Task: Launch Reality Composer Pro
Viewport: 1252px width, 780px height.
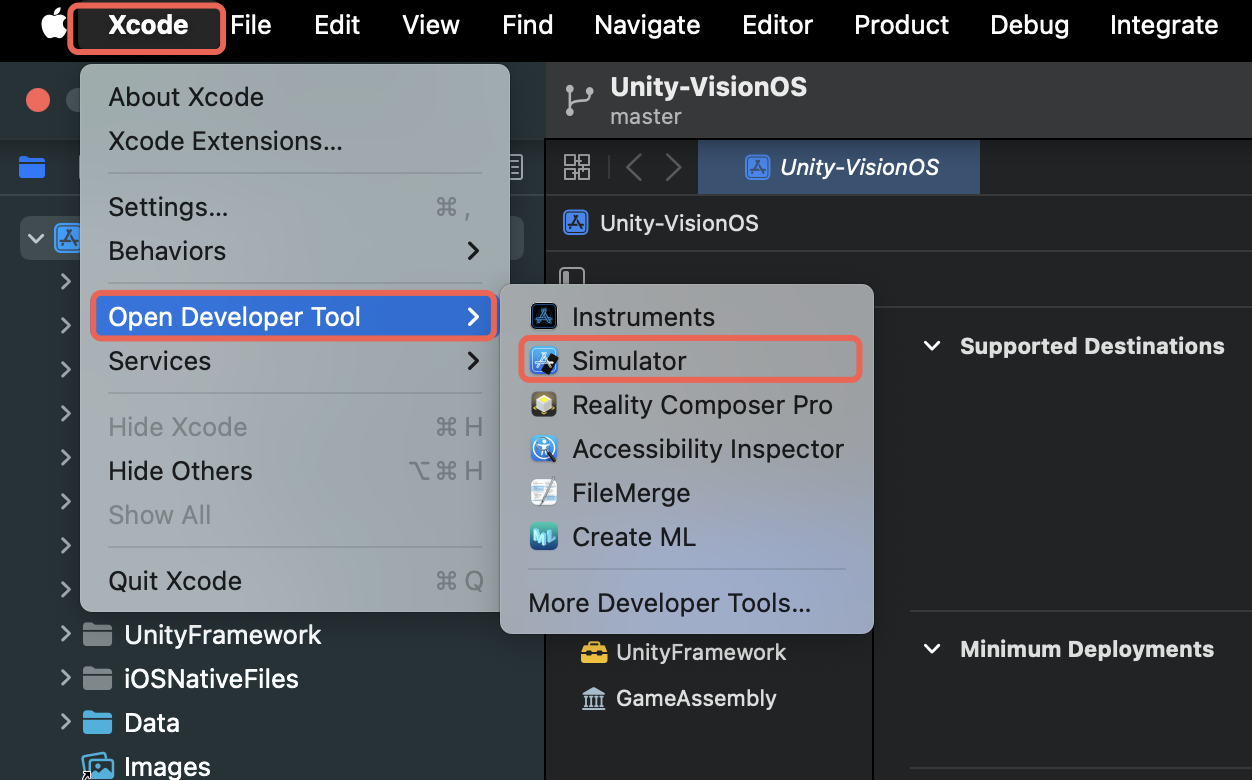Action: pos(687,405)
